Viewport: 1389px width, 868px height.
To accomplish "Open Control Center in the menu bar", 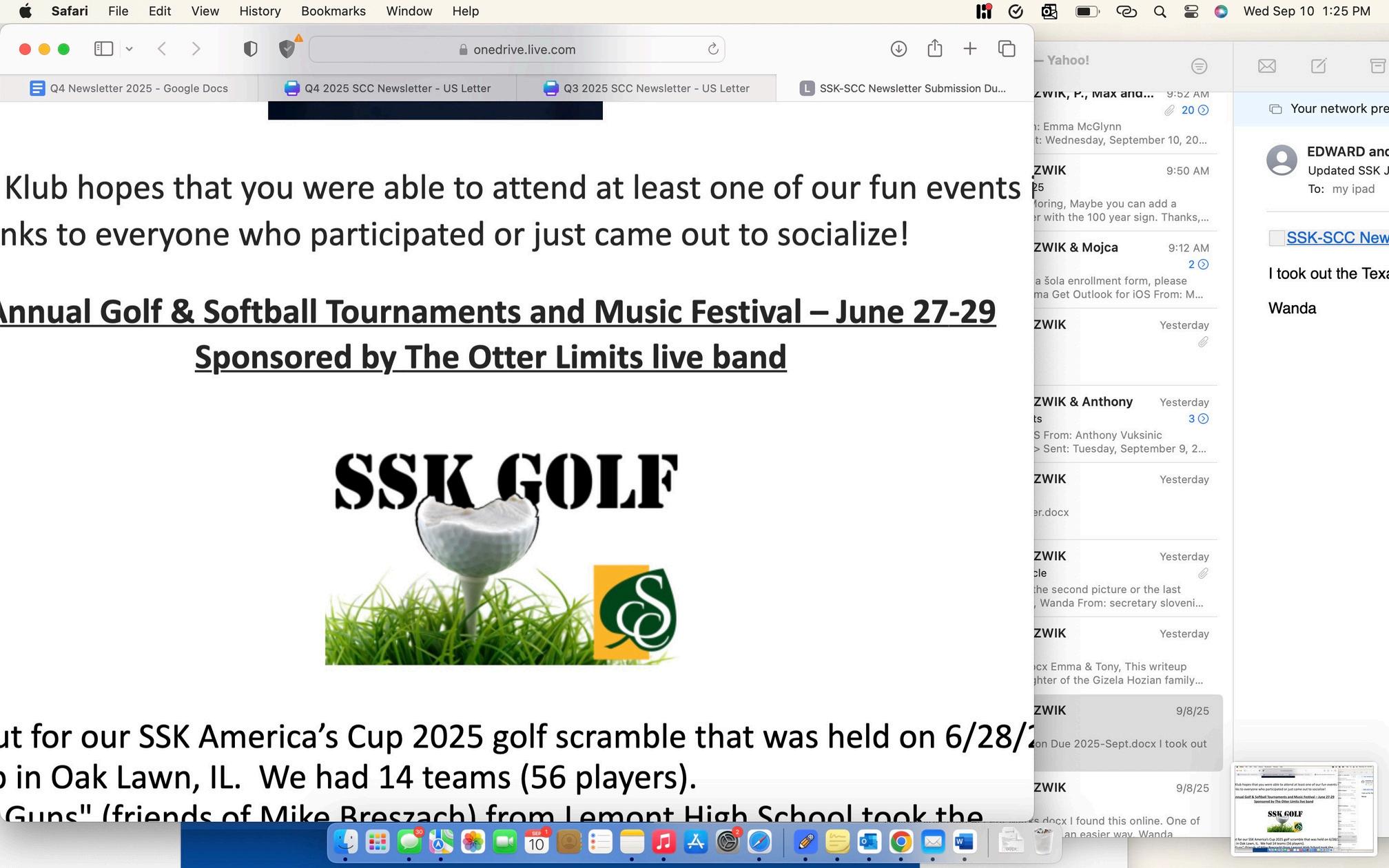I will pyautogui.click(x=1191, y=11).
